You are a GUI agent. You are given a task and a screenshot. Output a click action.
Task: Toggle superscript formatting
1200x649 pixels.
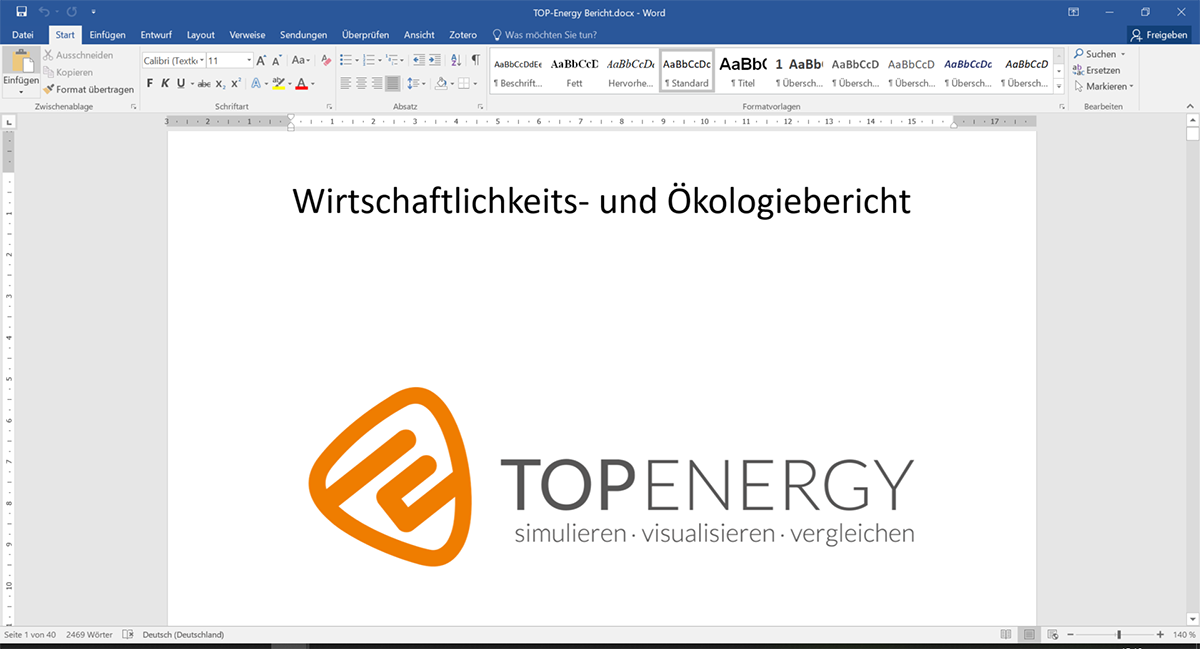(x=236, y=84)
